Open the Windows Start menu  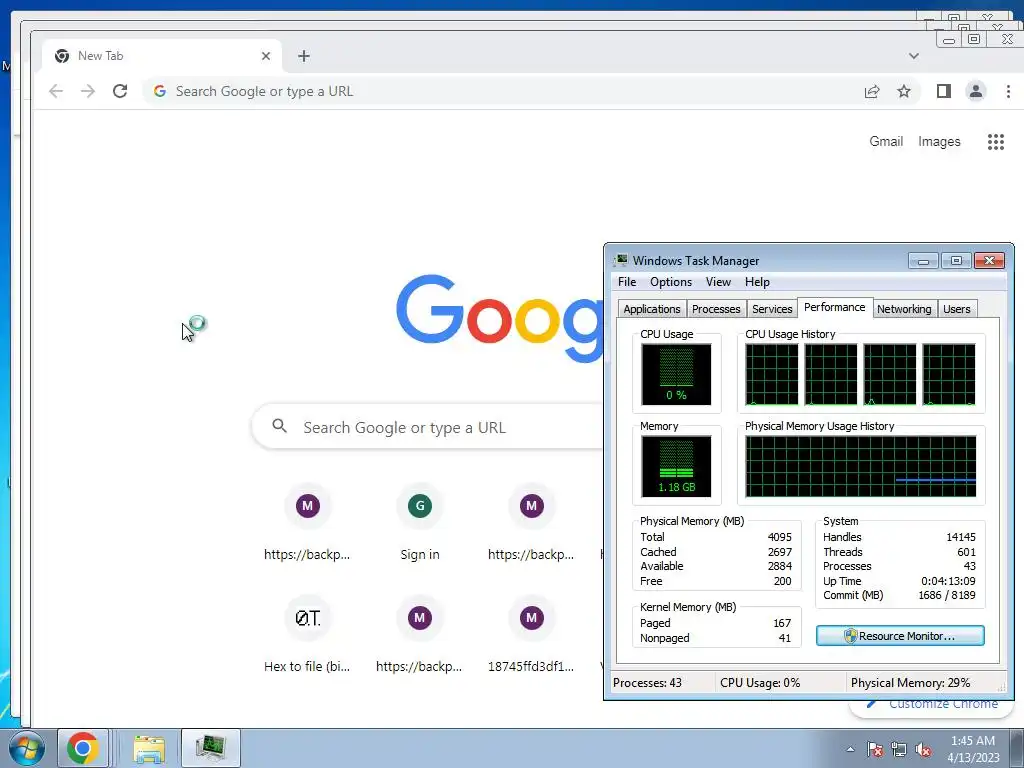coord(27,748)
